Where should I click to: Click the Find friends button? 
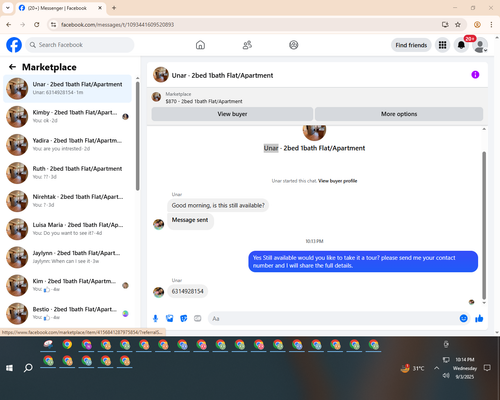(x=411, y=45)
